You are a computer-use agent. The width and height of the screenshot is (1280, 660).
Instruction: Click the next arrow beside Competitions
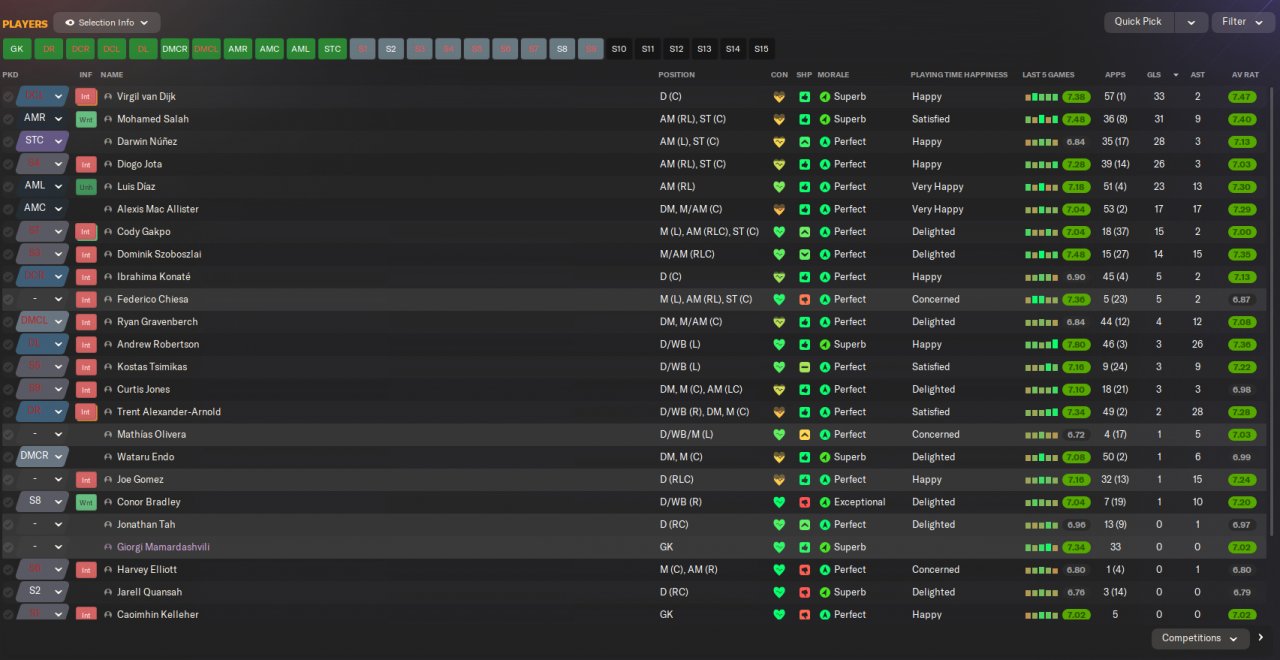pyautogui.click(x=1260, y=638)
